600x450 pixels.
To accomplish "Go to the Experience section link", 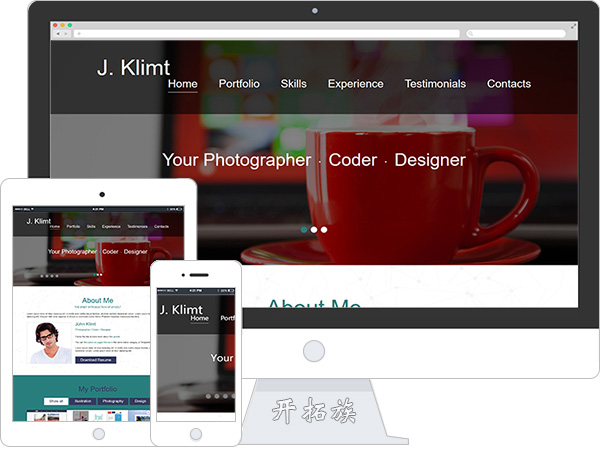I will [x=355, y=84].
